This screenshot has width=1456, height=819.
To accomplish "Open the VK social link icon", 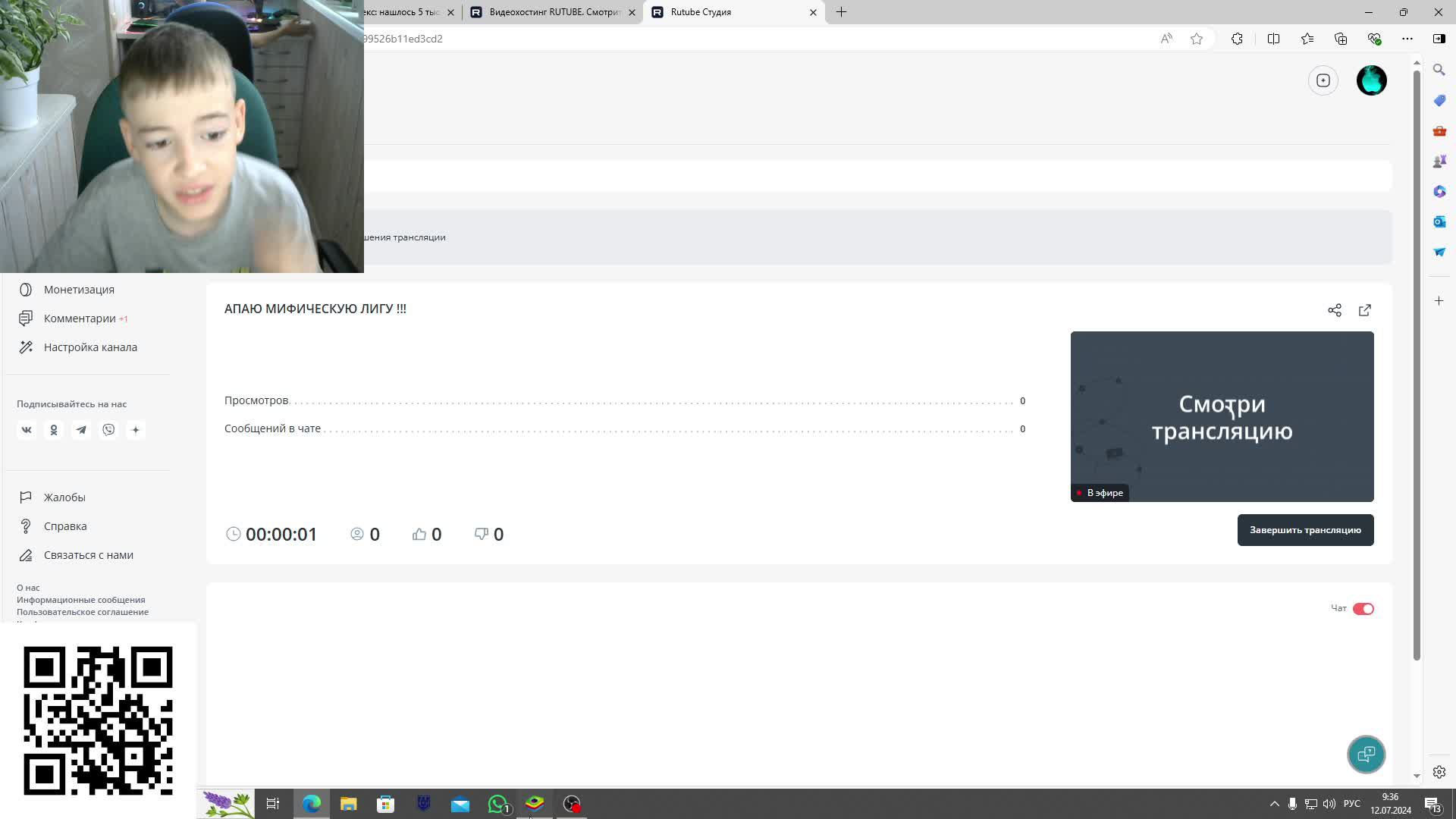I will (x=27, y=430).
